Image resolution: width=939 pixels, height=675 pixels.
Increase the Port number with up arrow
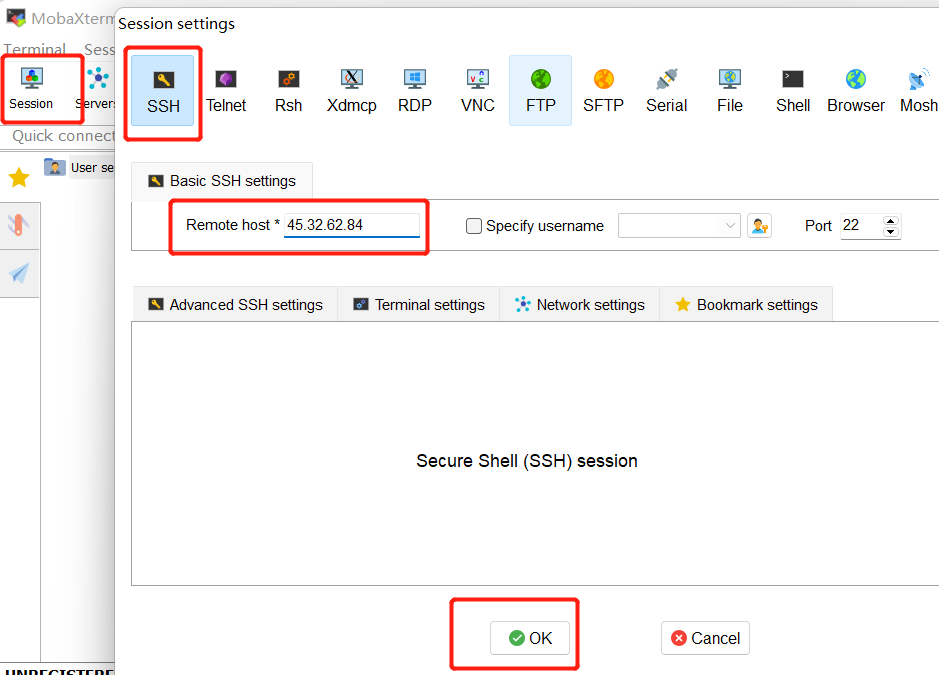coord(890,220)
